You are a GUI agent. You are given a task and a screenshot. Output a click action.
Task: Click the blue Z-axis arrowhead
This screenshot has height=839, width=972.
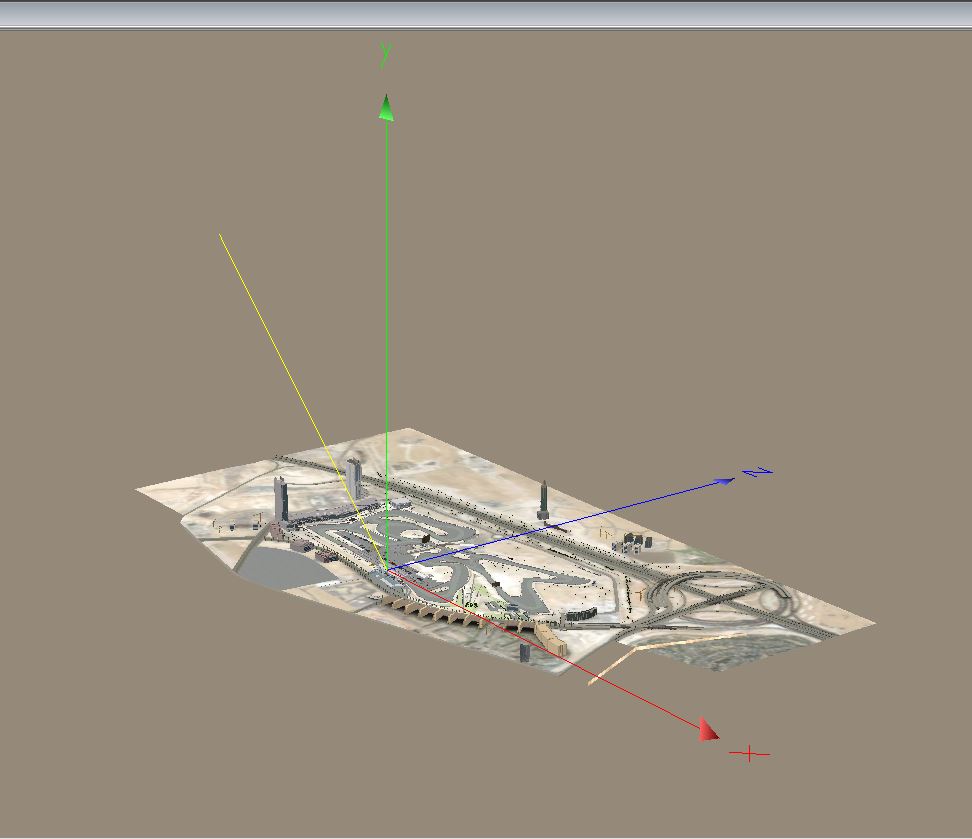[723, 481]
